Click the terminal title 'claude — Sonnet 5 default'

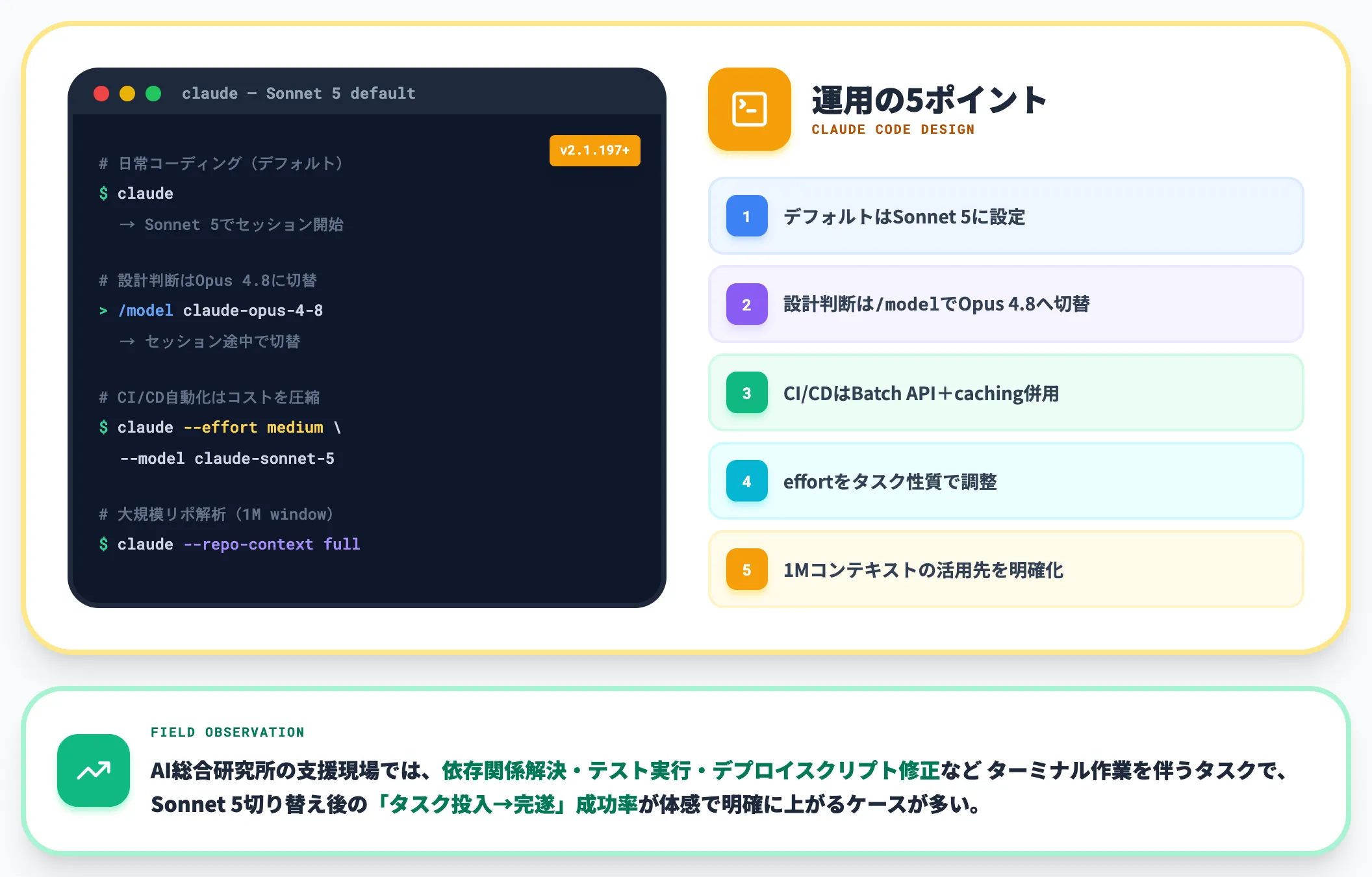click(298, 94)
